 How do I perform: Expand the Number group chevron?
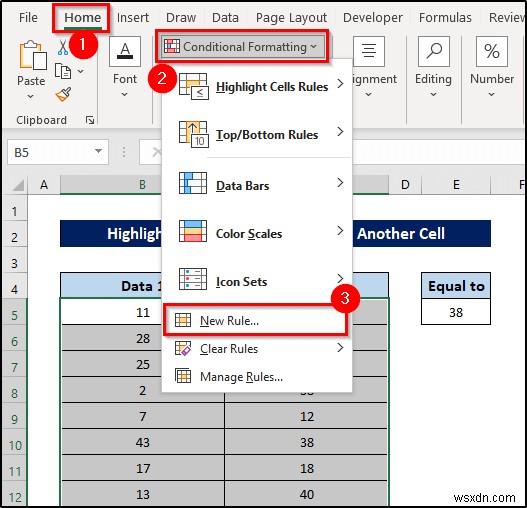click(x=491, y=95)
